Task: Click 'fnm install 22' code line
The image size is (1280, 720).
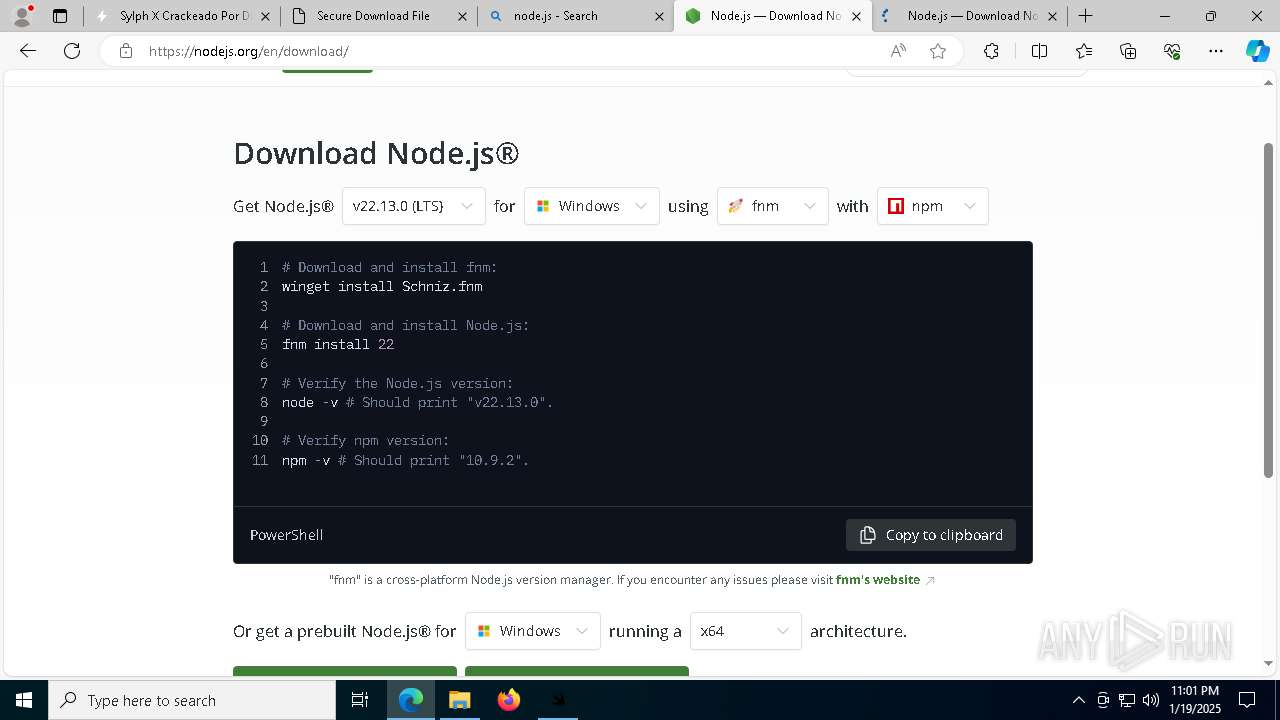Action: click(x=338, y=345)
